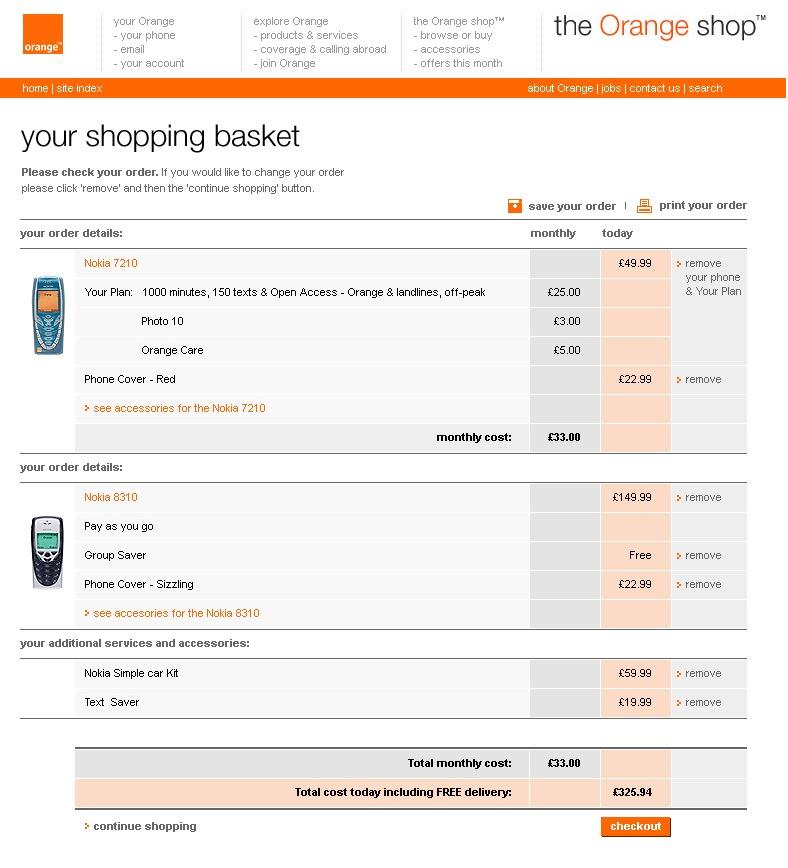
Task: Open see accesories for the Nokia 8310
Action: point(176,614)
